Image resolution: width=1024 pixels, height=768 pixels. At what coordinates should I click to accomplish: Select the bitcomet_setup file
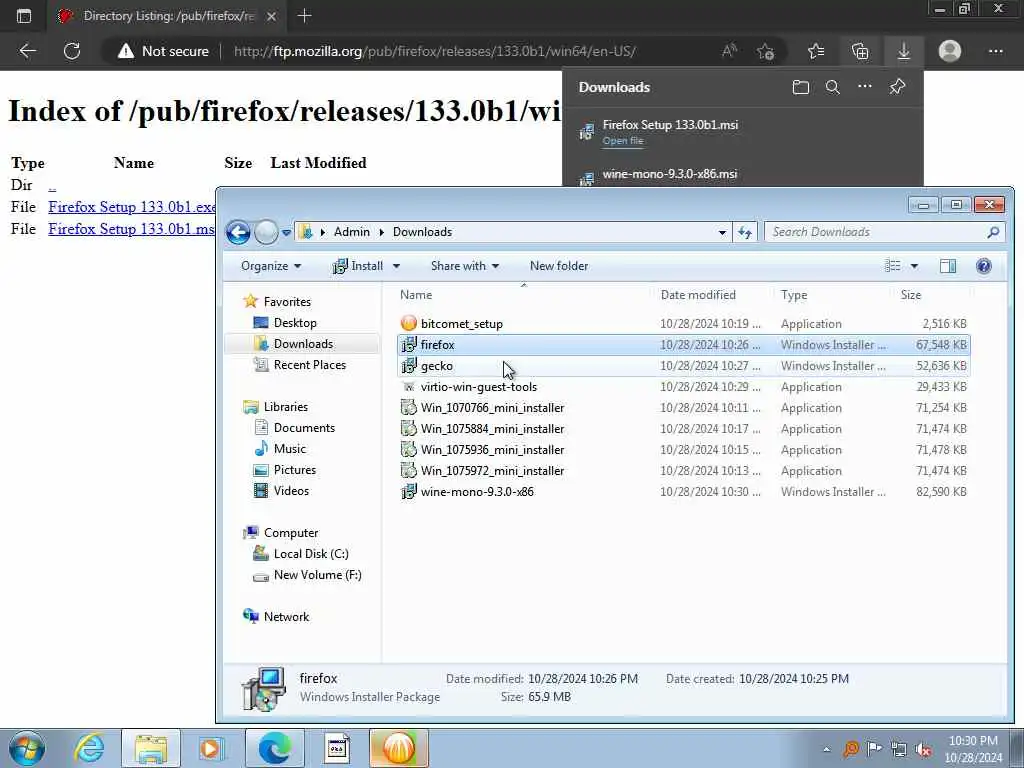[683, 324]
